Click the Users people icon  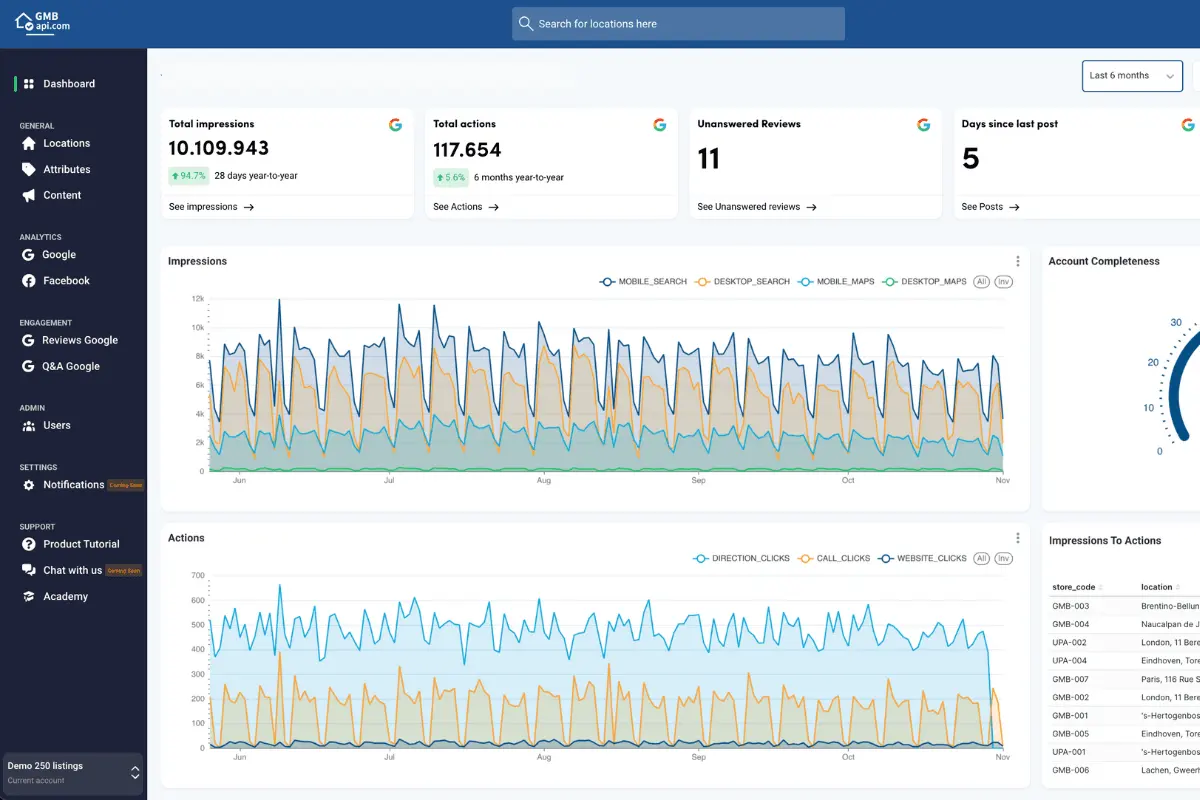tap(29, 425)
